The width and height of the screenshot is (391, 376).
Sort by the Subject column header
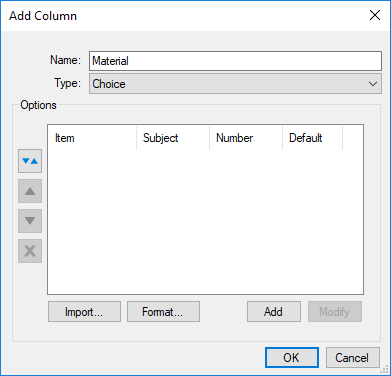(173, 138)
